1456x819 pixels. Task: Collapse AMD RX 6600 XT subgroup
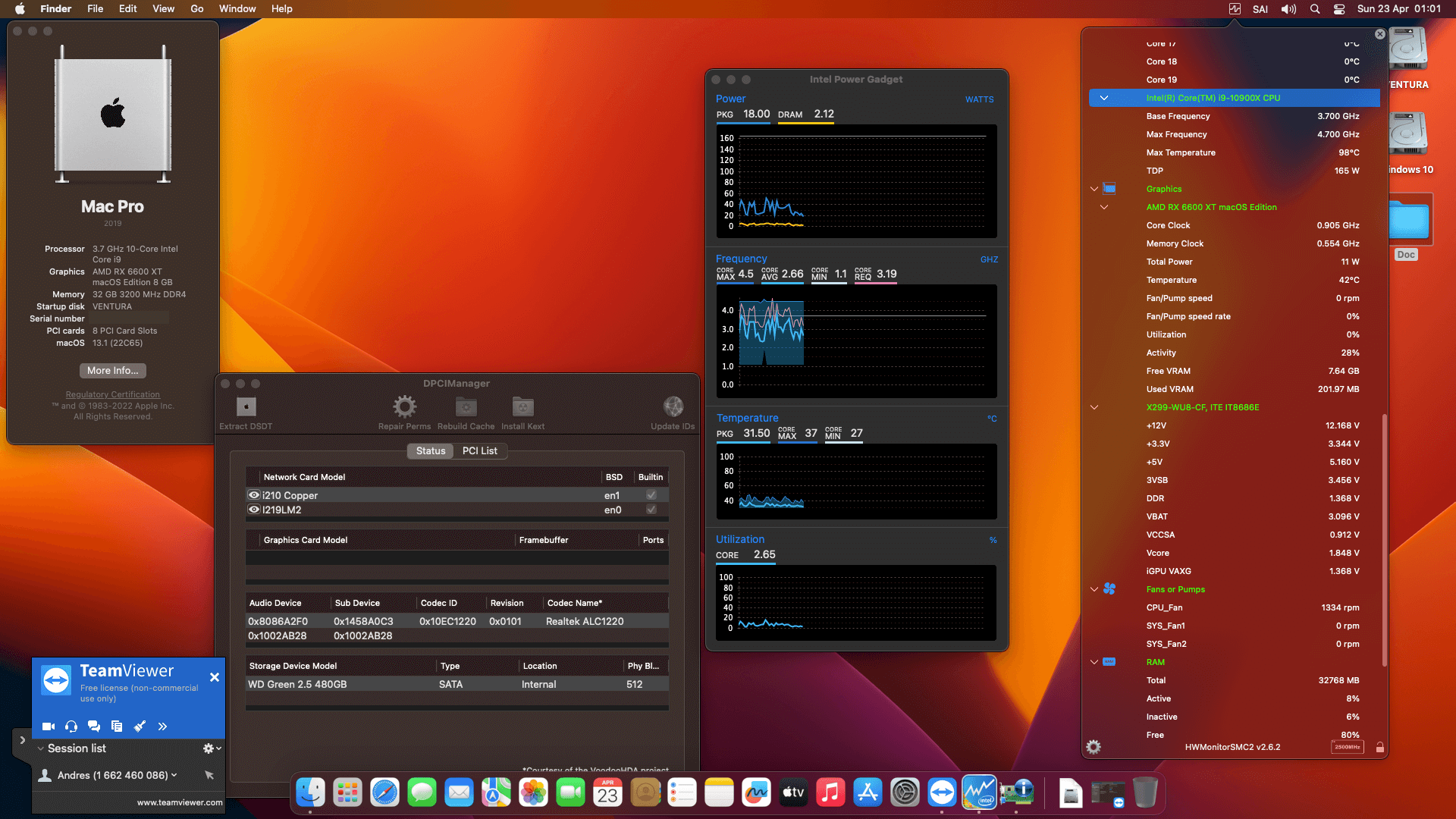[x=1104, y=207]
